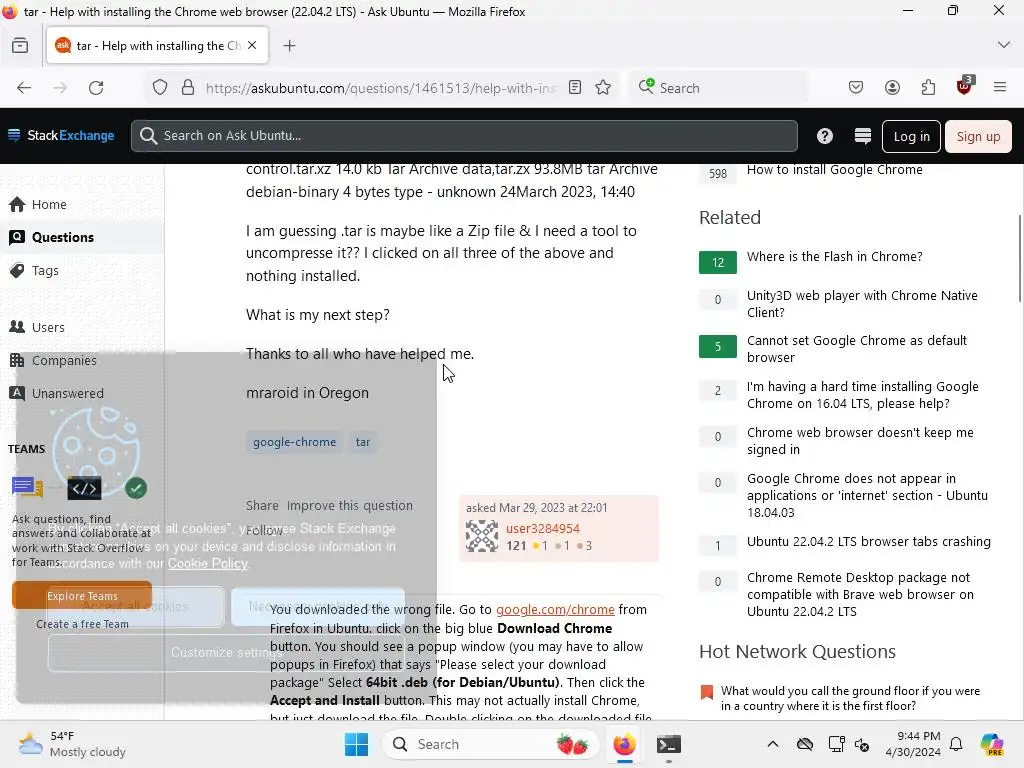This screenshot has width=1024, height=768.
Task: Click the Log in button
Action: [x=911, y=136]
